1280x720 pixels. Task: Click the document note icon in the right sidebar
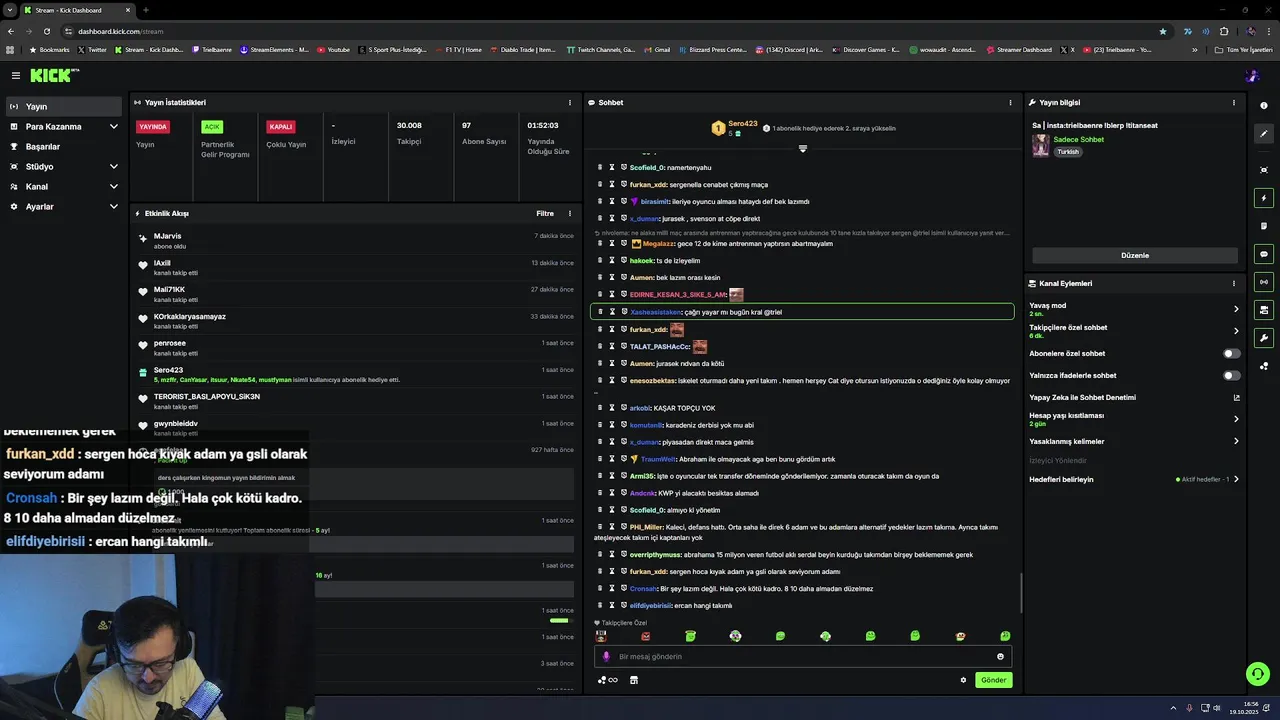1264,226
